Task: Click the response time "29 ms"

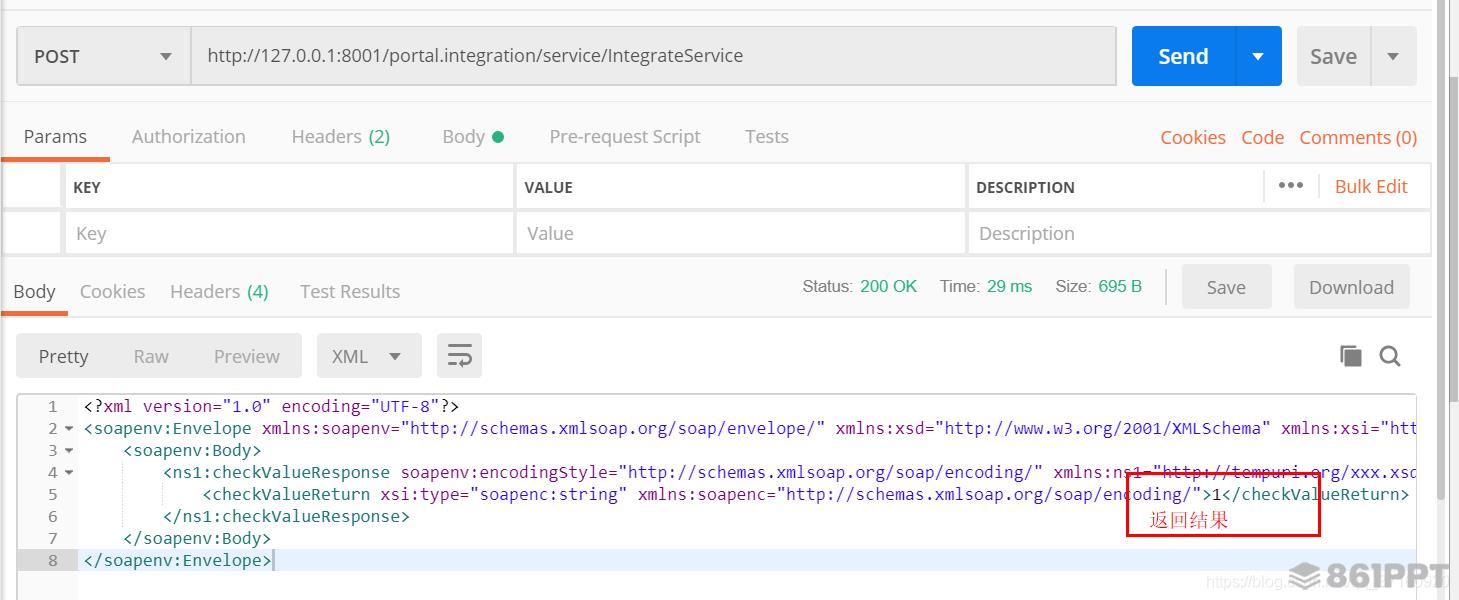Action: pos(1009,286)
